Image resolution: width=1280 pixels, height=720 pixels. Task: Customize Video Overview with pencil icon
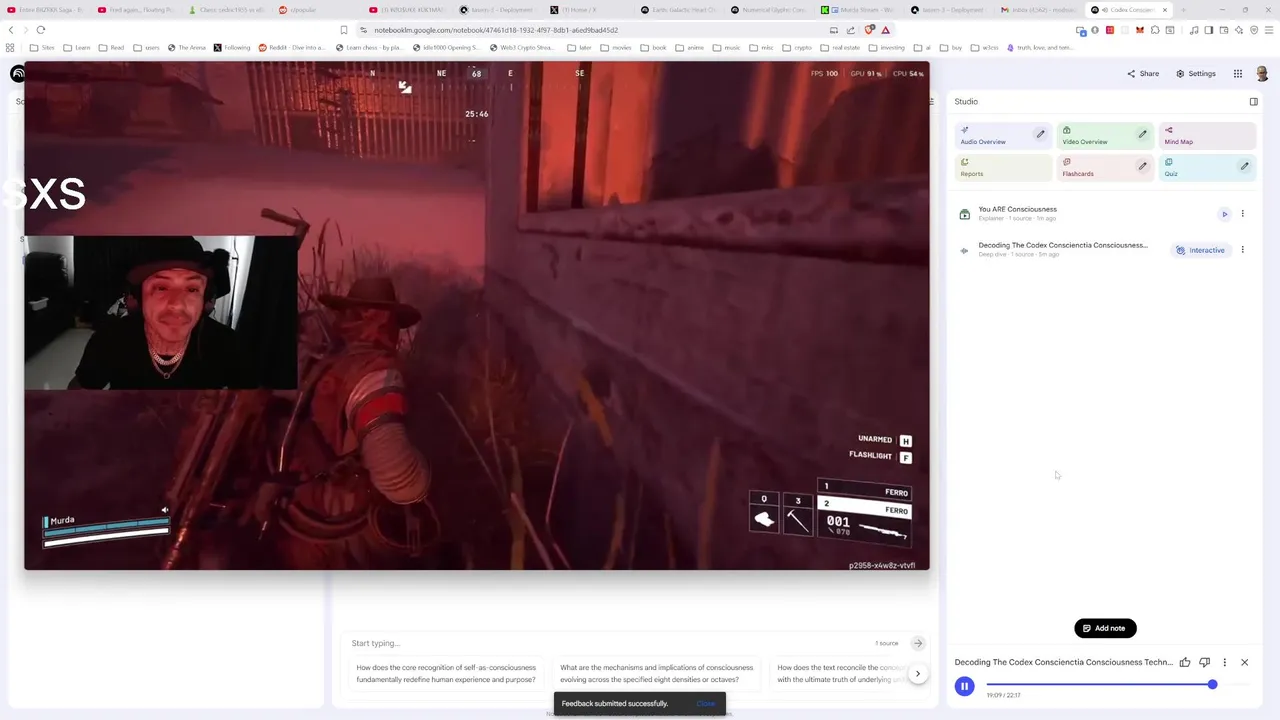pos(1142,134)
